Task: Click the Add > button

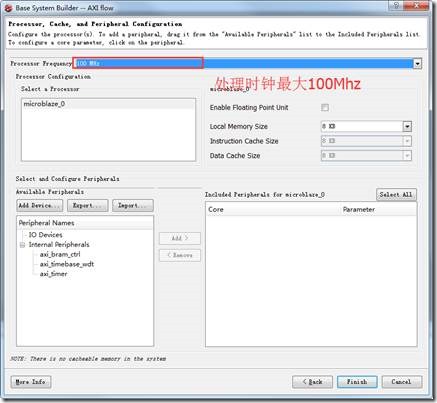Action: [x=180, y=238]
